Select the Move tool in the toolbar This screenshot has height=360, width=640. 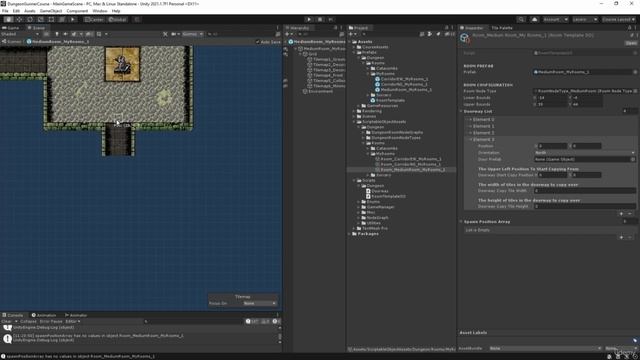[x=19, y=19]
